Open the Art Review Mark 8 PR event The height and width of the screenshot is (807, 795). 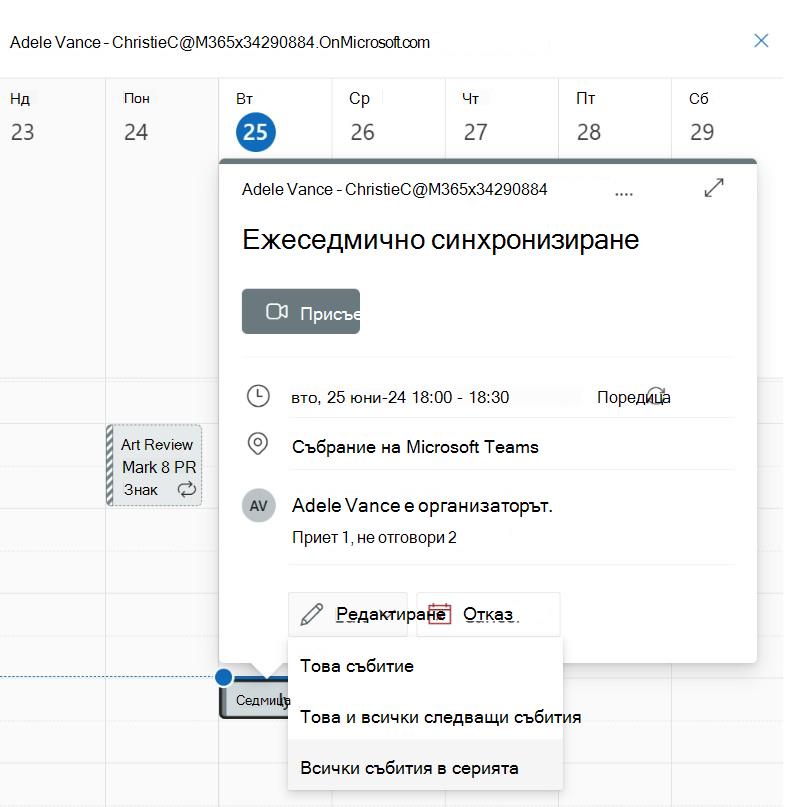154,465
